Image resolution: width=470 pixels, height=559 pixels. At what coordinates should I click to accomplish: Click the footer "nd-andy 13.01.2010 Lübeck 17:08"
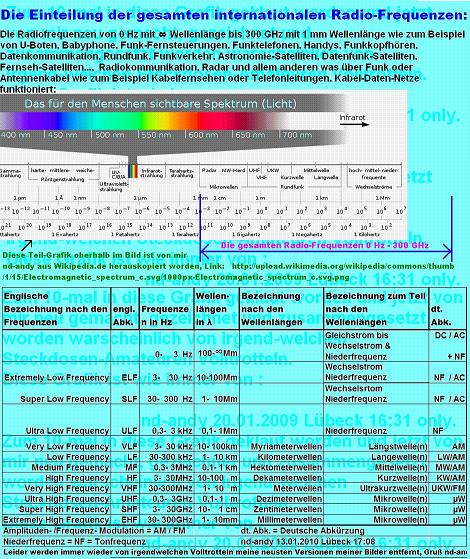308,542
